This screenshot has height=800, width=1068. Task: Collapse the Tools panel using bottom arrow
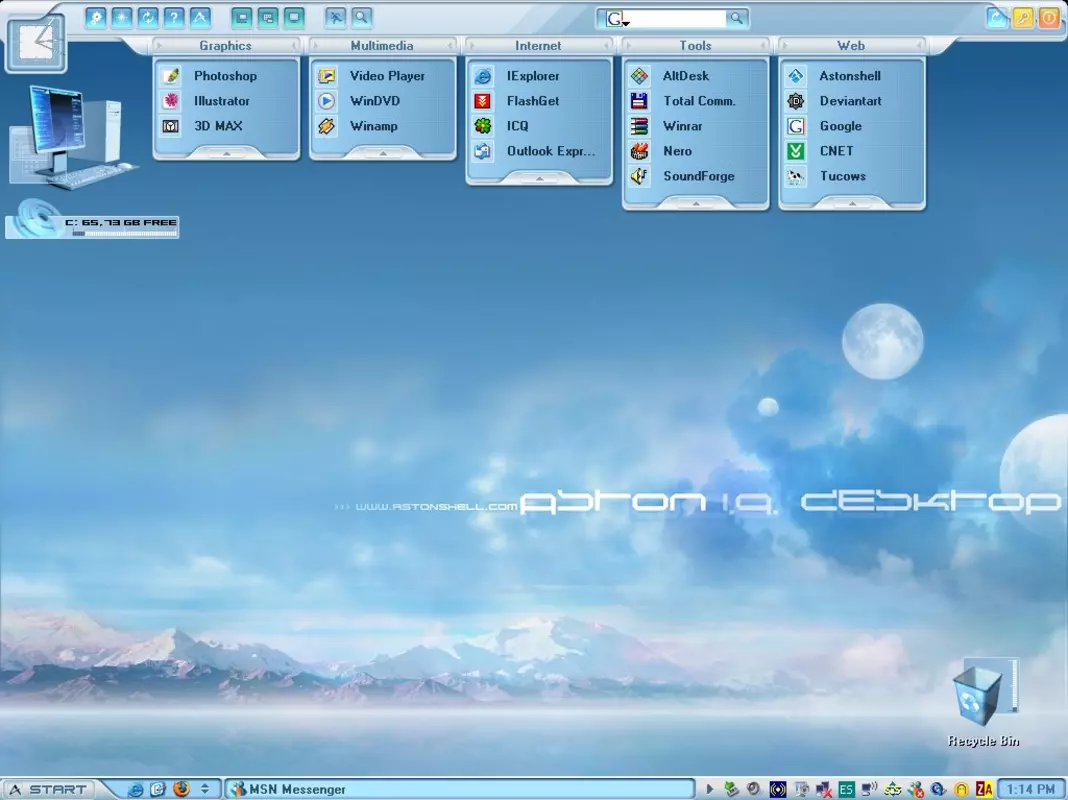[695, 203]
